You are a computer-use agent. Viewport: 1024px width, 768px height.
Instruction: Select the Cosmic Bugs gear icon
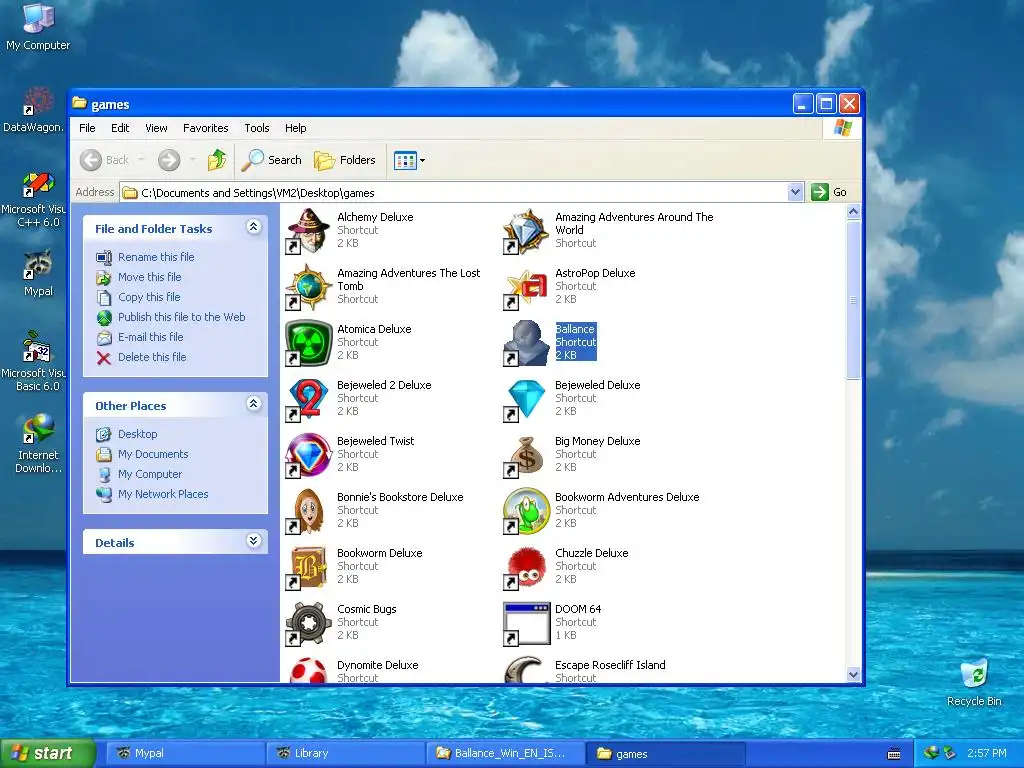pos(308,624)
